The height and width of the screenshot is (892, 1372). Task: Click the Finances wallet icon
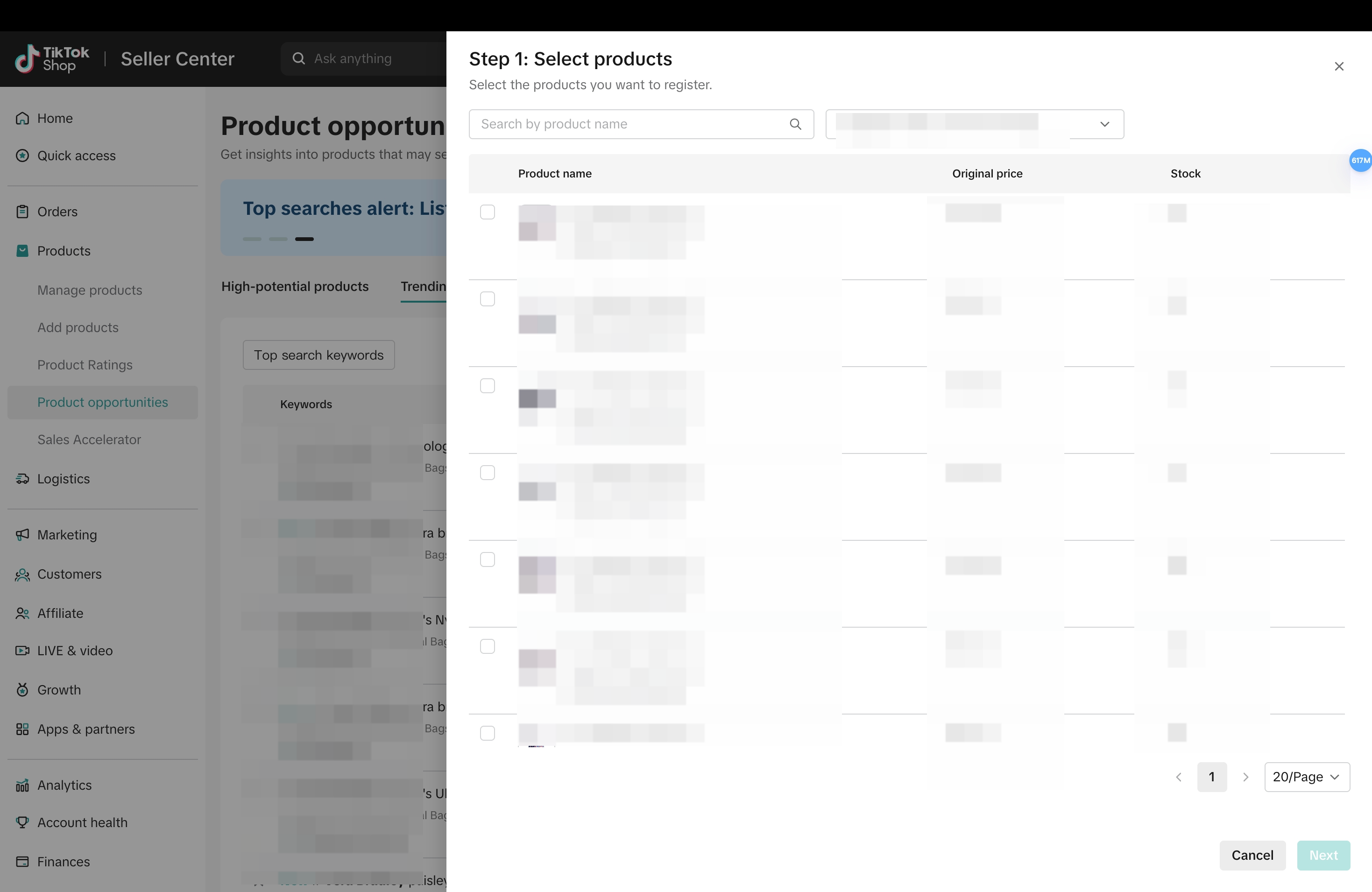[x=22, y=862]
